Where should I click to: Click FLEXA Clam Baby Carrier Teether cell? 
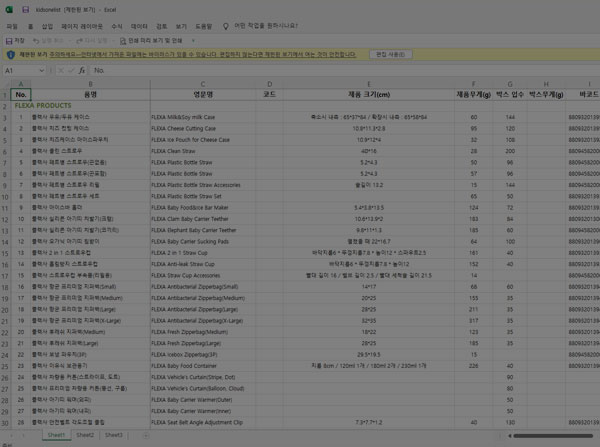coord(203,219)
